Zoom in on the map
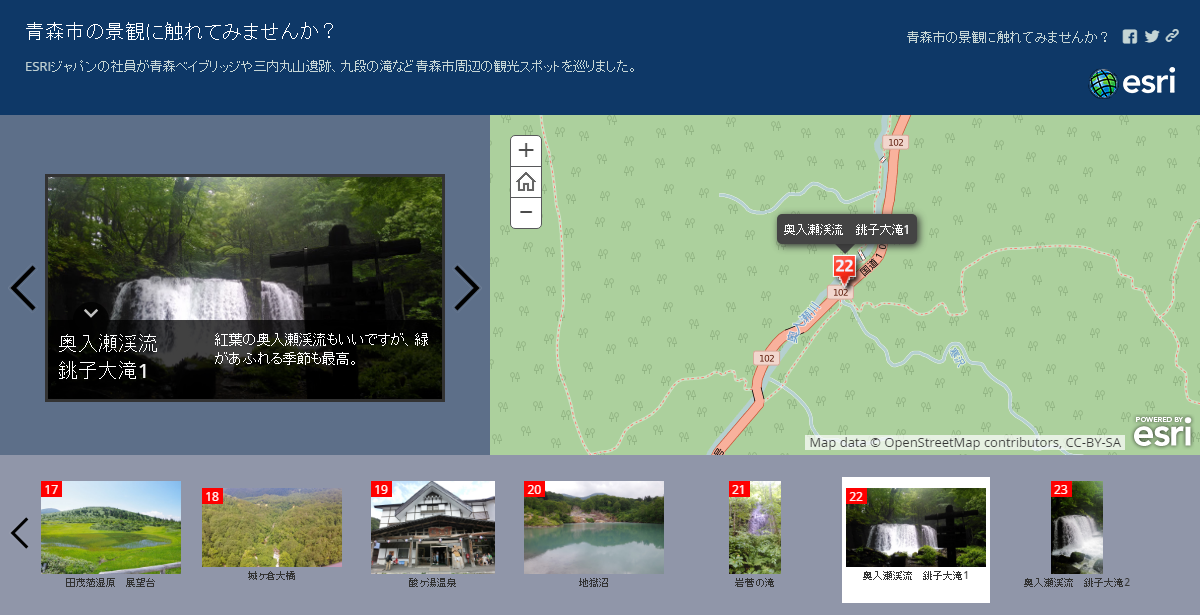This screenshot has width=1200, height=615. coord(525,150)
